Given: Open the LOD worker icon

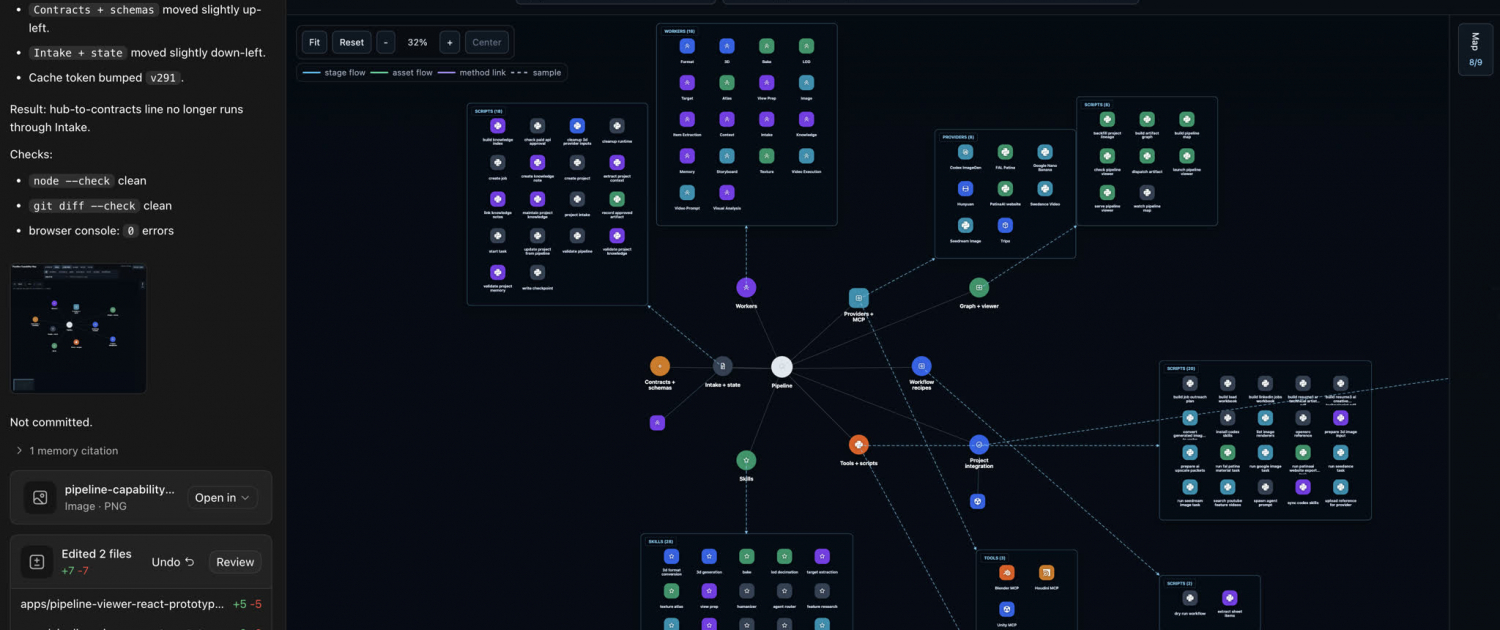Looking at the screenshot, I should pos(806,46).
